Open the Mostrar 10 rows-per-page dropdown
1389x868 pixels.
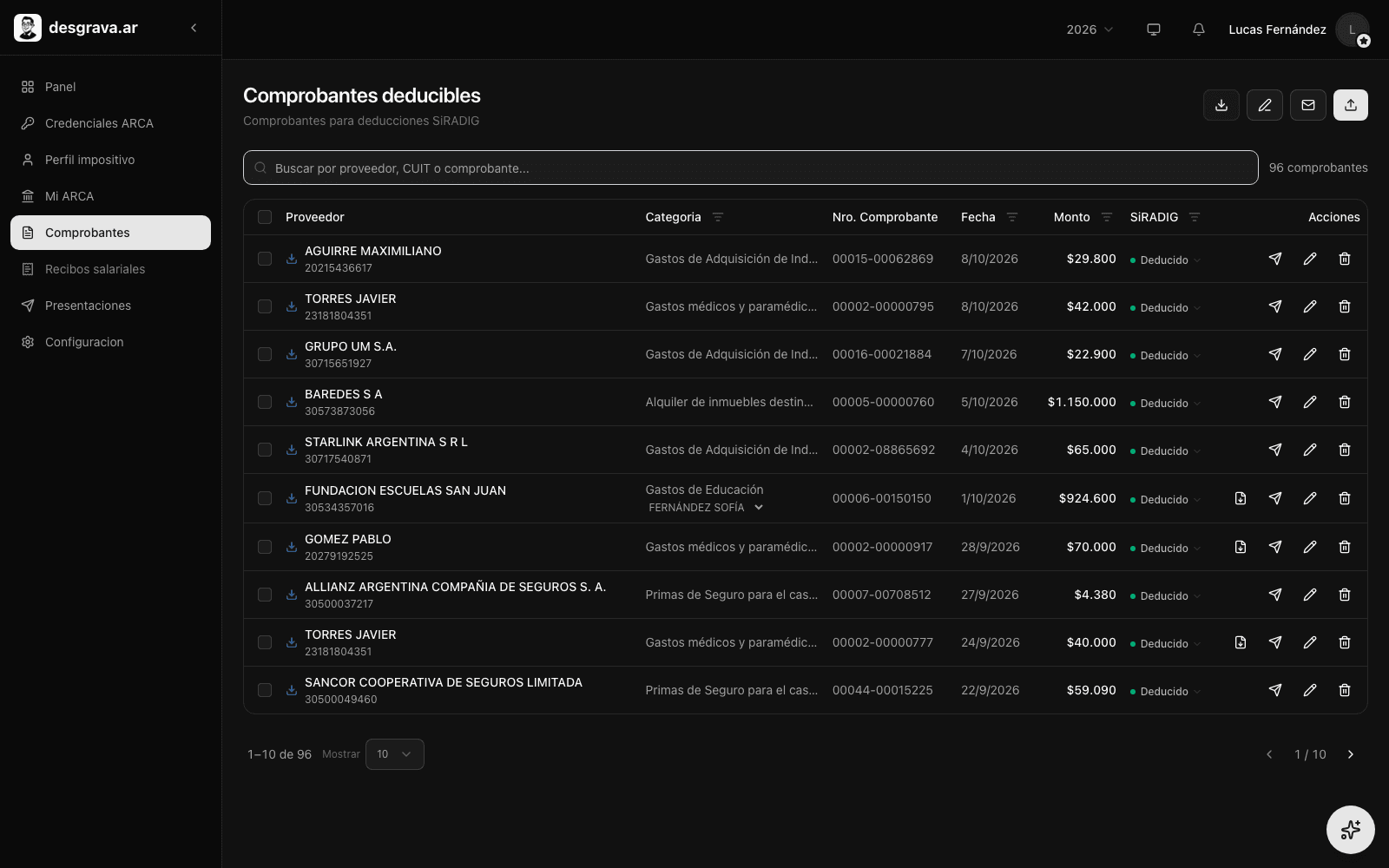(x=395, y=754)
